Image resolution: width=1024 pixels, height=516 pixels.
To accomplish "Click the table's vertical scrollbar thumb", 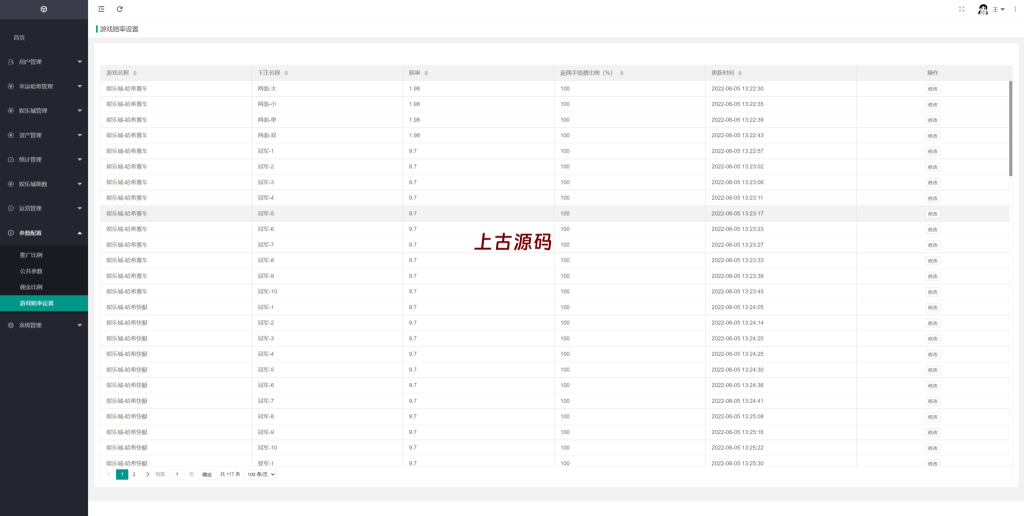I will [1011, 128].
